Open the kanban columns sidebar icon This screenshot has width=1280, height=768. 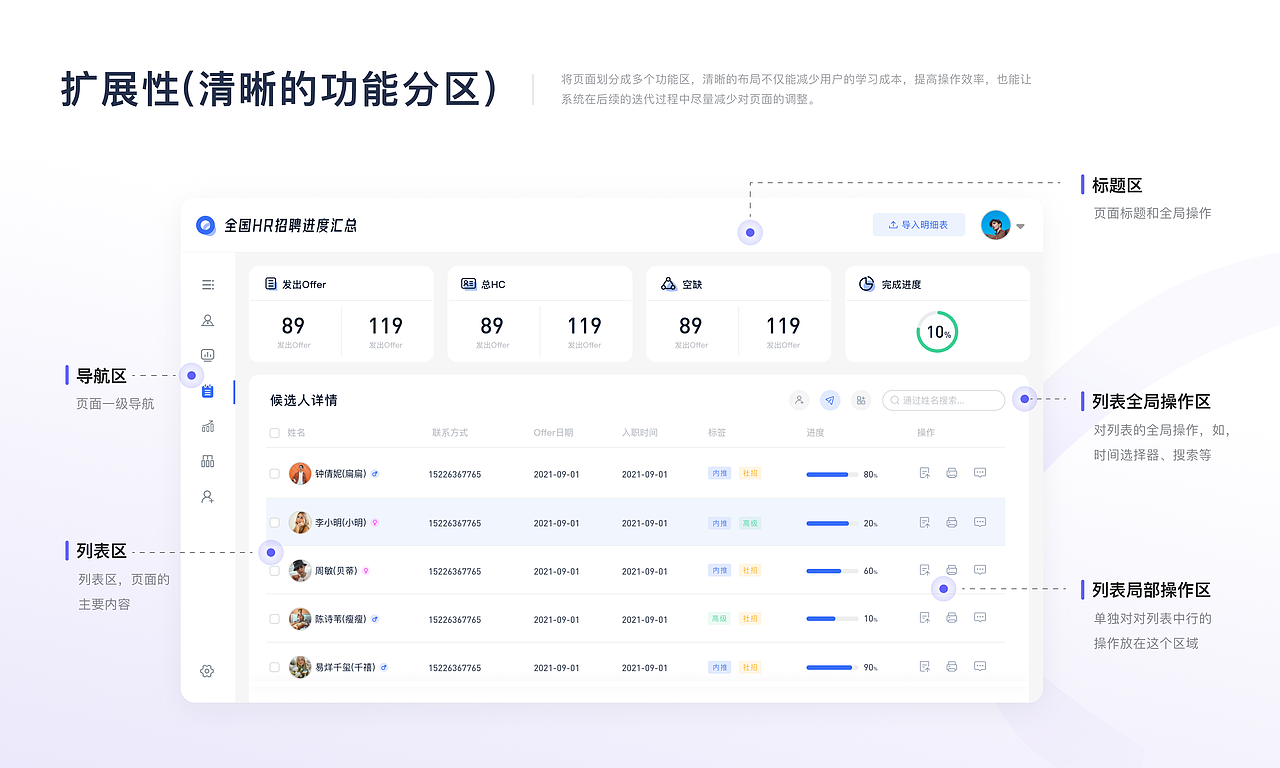pos(208,461)
